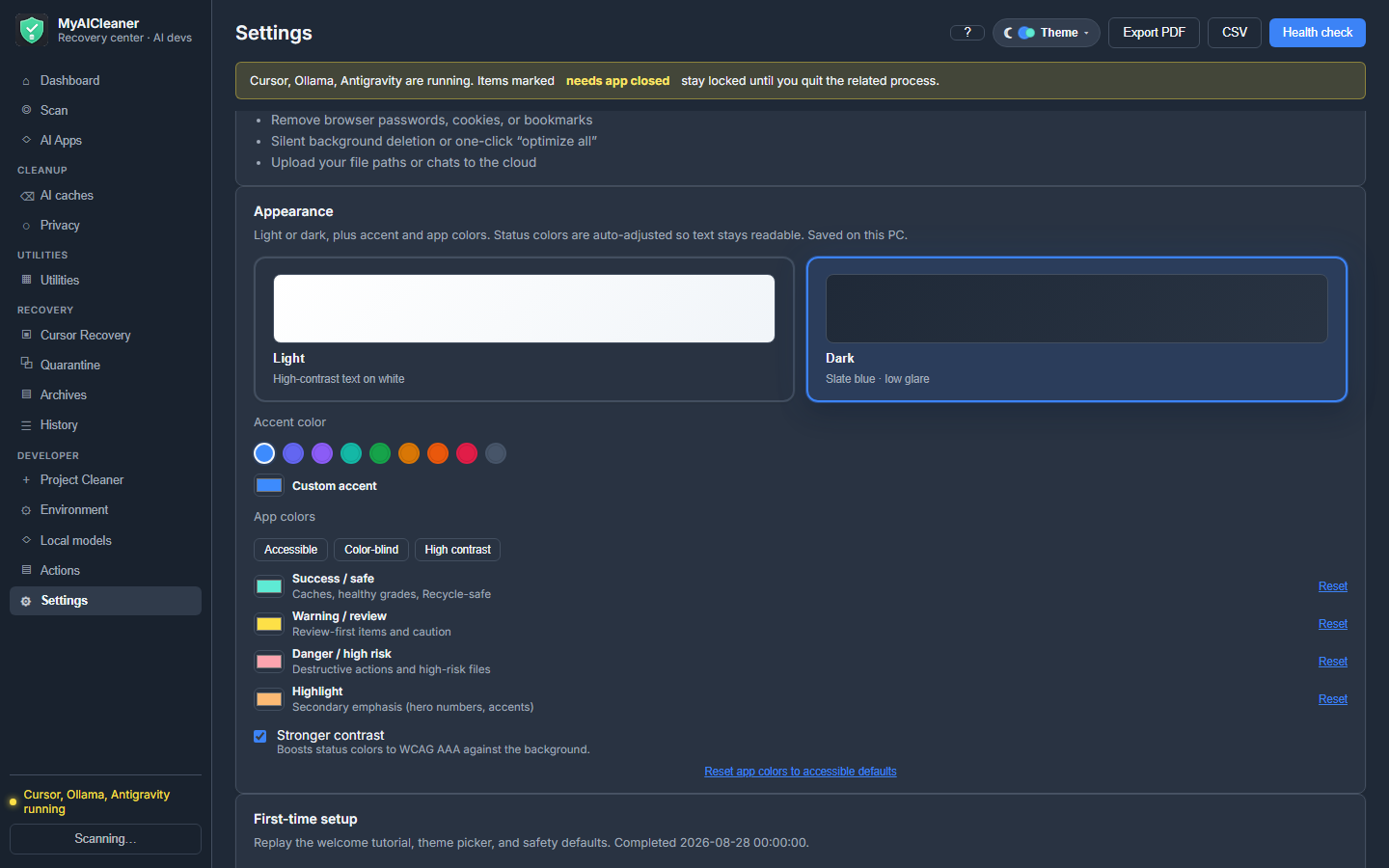Screen dimensions: 1389x868
Task: Pick the blue accent color swatch
Action: click(264, 453)
